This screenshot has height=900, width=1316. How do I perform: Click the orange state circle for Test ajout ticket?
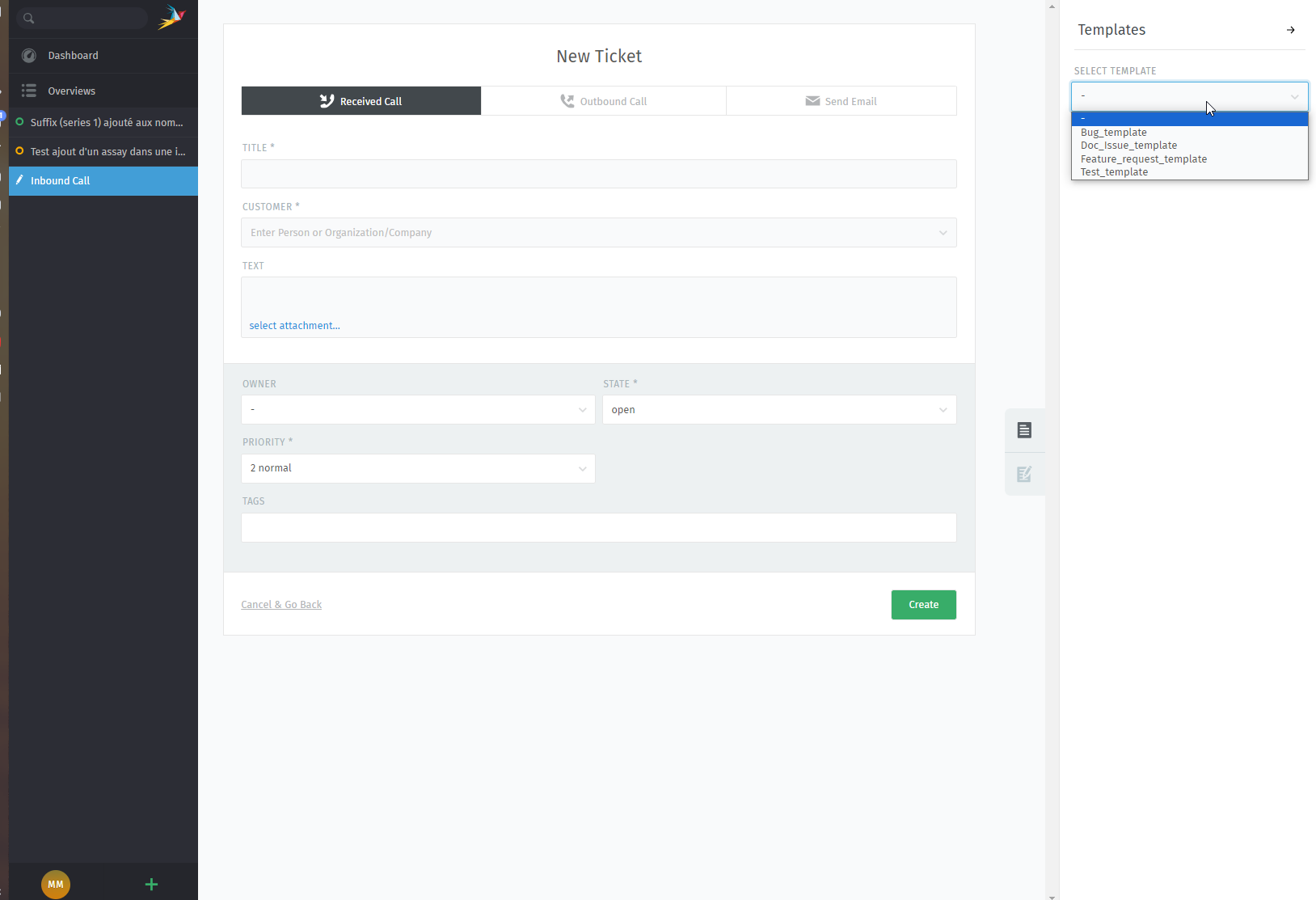(x=19, y=151)
